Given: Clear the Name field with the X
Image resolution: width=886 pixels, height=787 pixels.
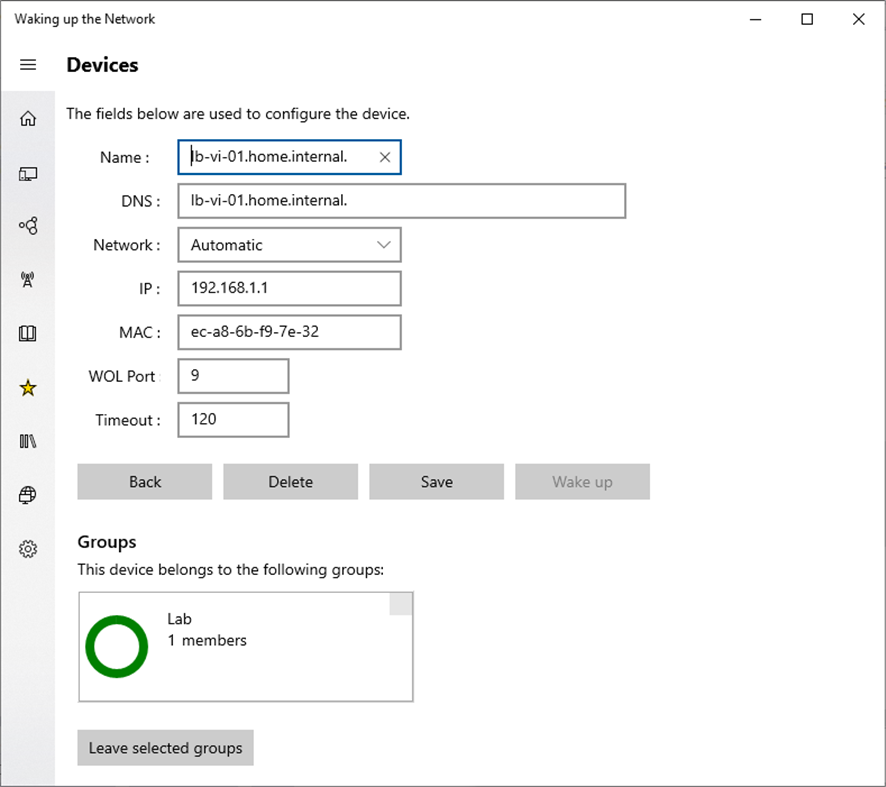Looking at the screenshot, I should [x=385, y=157].
